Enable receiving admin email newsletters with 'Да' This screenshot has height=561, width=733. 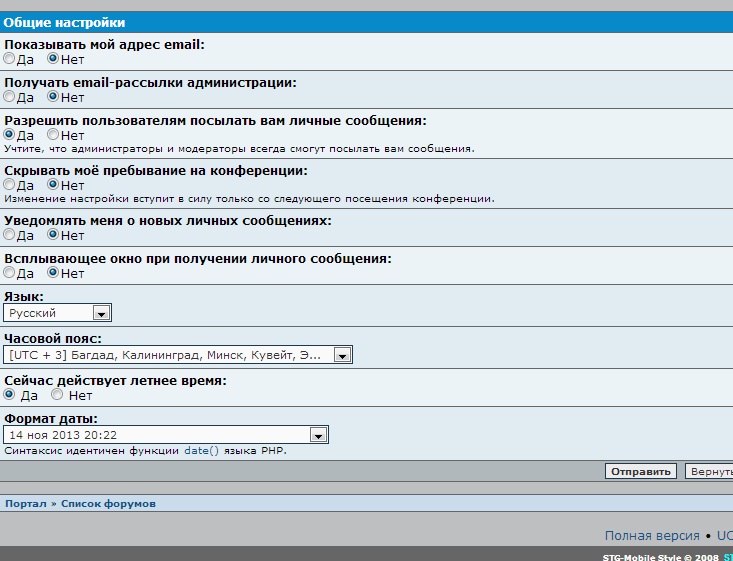[10, 97]
